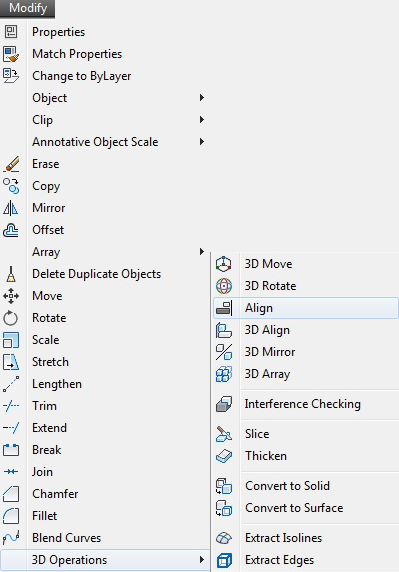Click the 3D Rotate gizmo icon
Image resolution: width=399 pixels, height=572 pixels.
(x=224, y=286)
